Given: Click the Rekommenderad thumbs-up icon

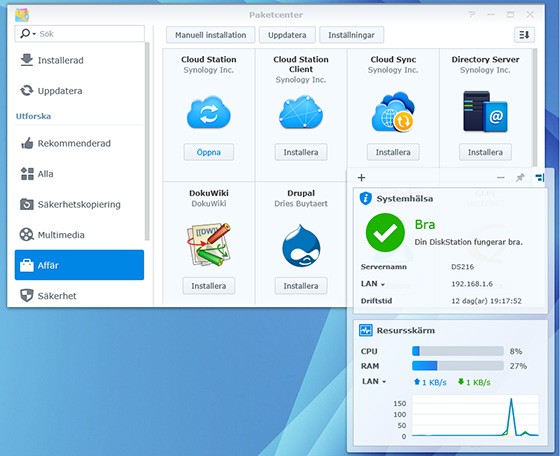Looking at the screenshot, I should tap(27, 143).
